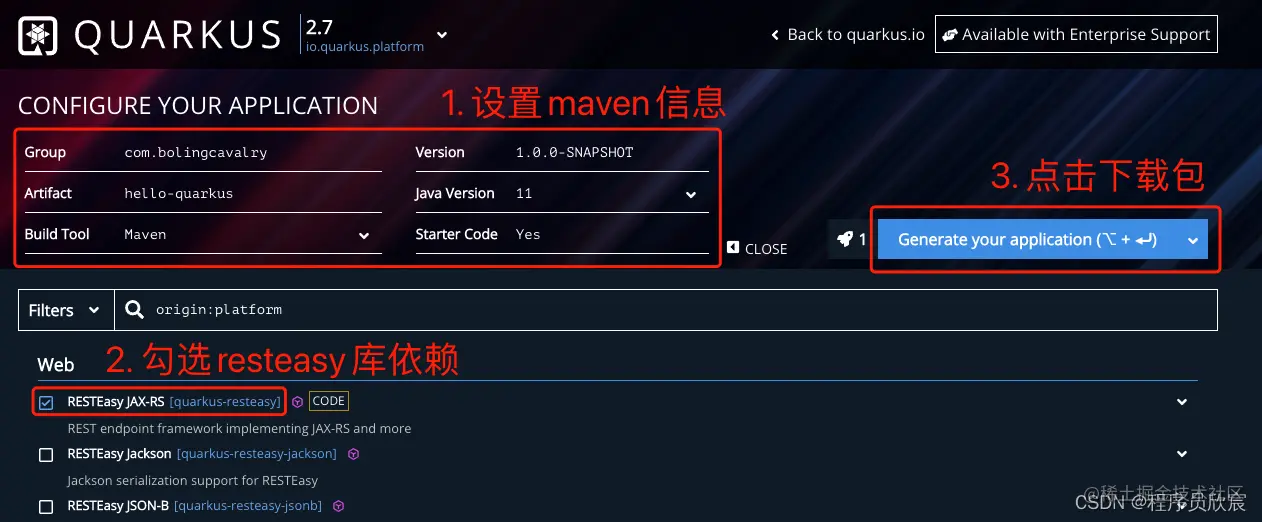Uncheck the RESTEasy JAX-RS extension checkbox
1262x522 pixels.
click(46, 403)
